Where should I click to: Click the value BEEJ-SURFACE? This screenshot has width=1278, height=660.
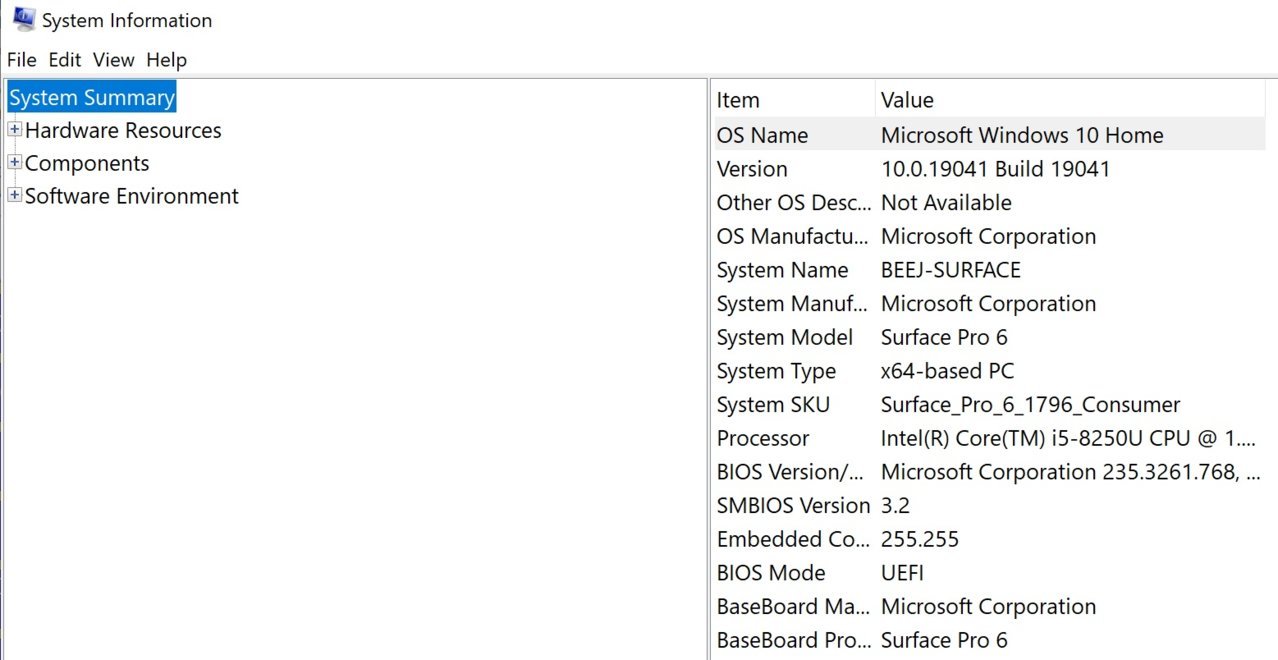(x=951, y=270)
